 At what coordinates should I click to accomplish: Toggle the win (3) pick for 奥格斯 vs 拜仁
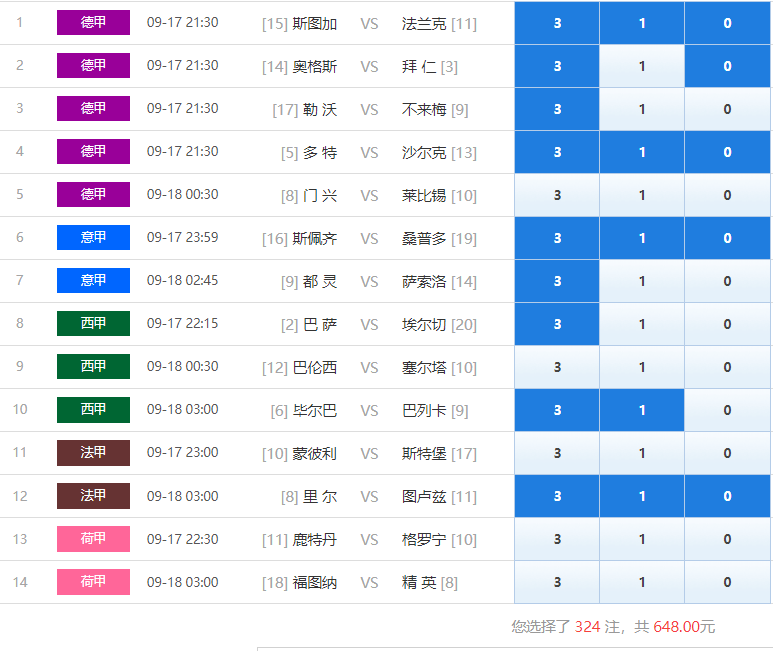click(557, 66)
